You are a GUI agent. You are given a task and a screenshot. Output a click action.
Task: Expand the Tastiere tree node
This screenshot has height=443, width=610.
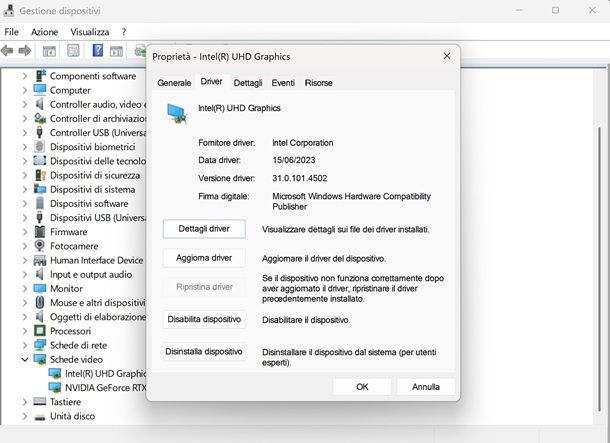click(x=25, y=401)
